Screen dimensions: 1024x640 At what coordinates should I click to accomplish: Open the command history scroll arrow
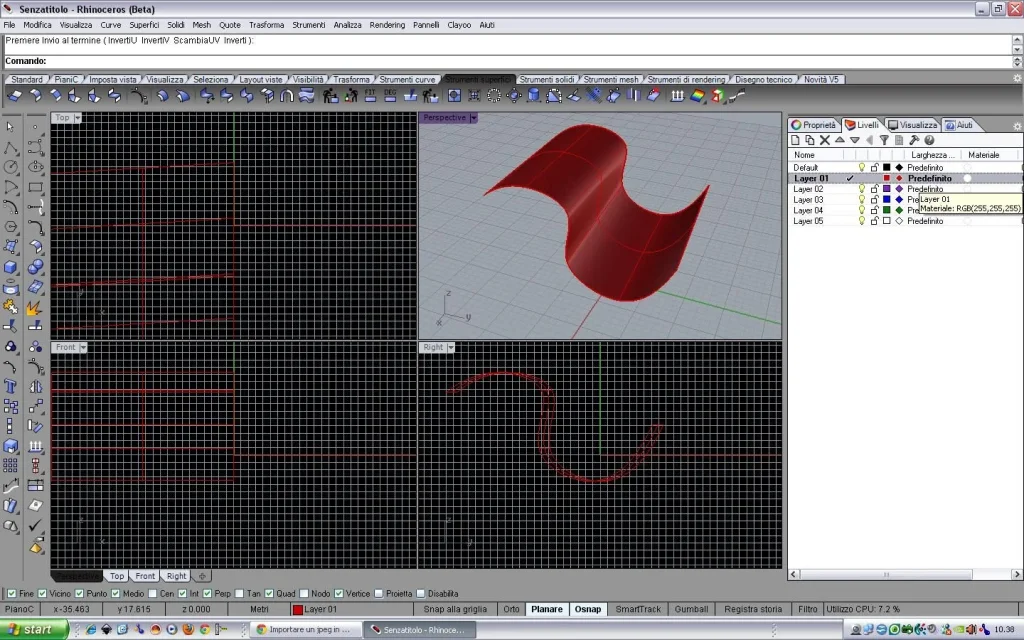[1017, 40]
